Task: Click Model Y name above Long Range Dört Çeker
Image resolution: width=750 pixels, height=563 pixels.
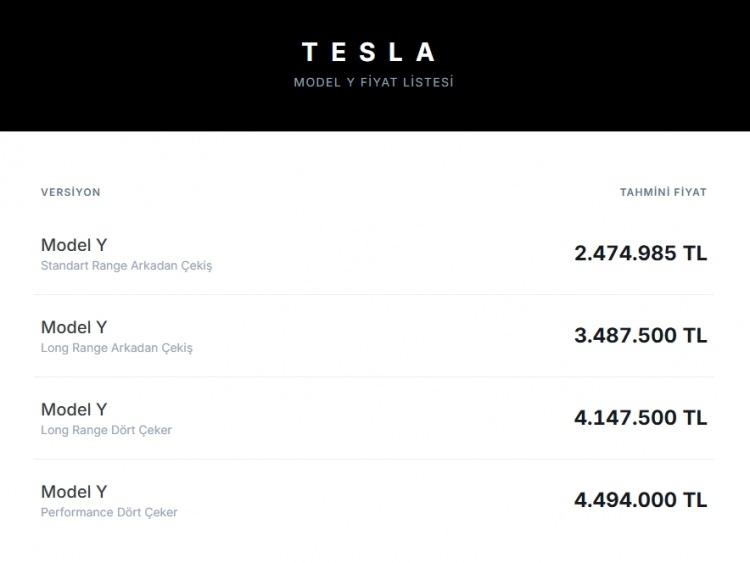Action: (x=74, y=409)
